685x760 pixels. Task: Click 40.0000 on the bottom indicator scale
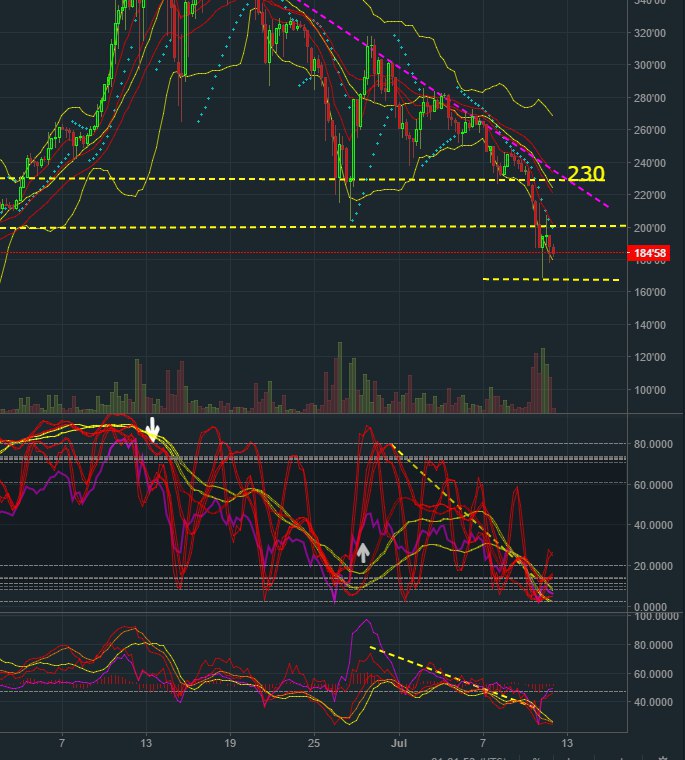(x=653, y=702)
